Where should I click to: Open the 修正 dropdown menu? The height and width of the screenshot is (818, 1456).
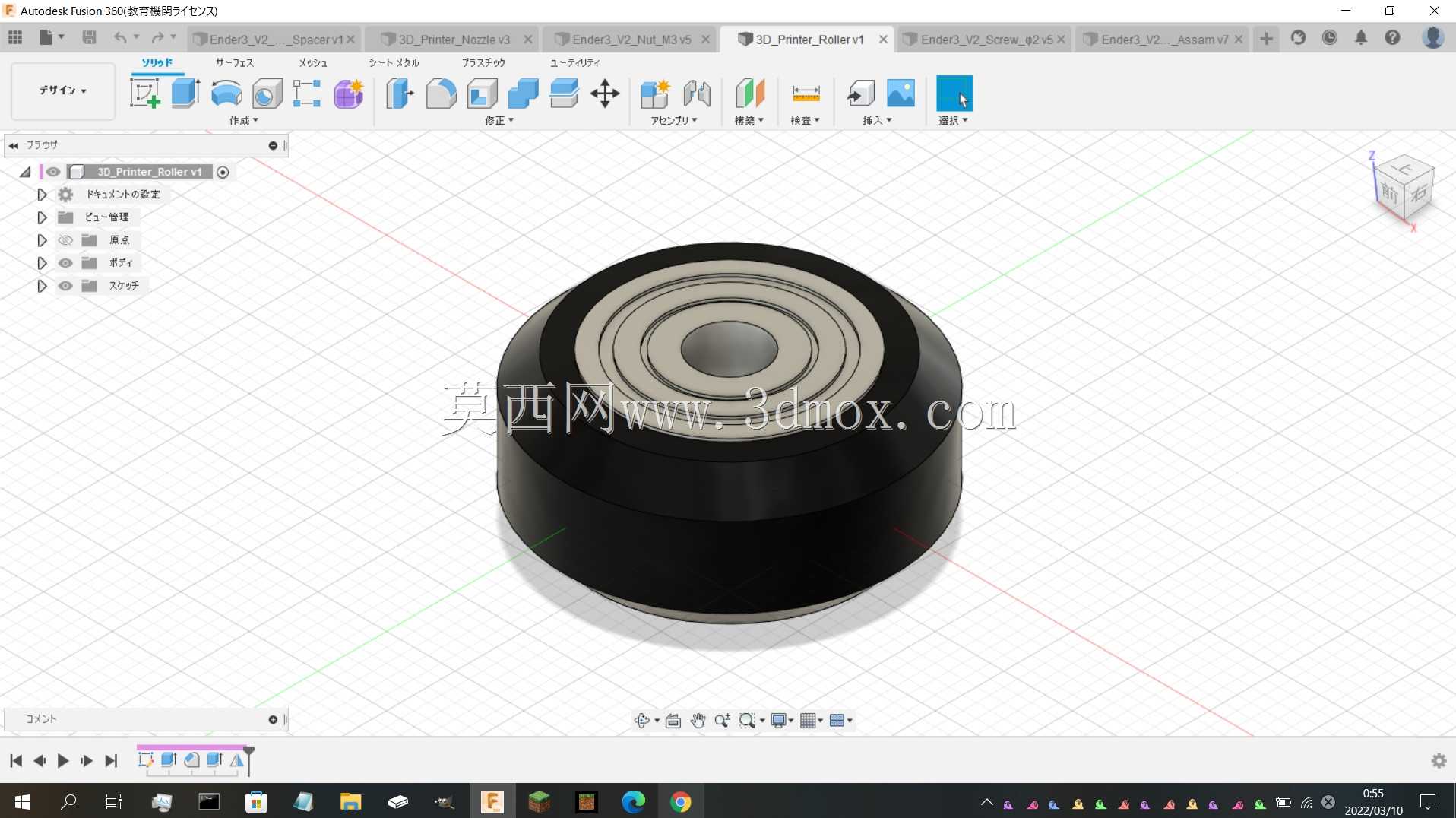pos(499,121)
